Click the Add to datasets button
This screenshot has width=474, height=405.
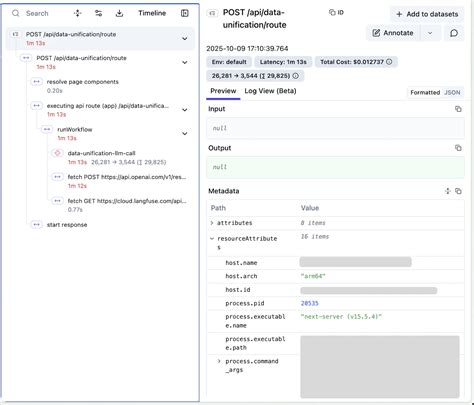pos(427,14)
